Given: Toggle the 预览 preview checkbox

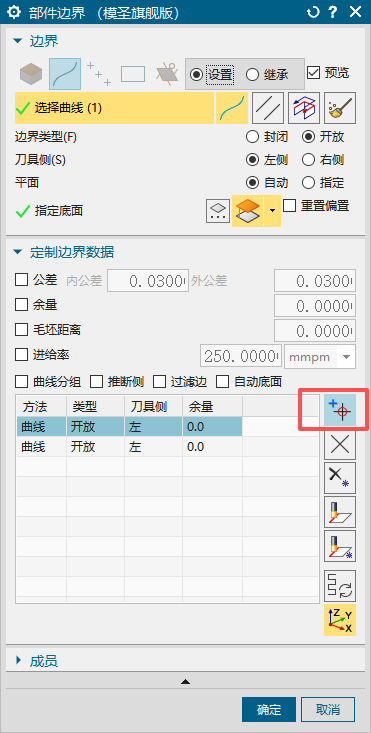Looking at the screenshot, I should 328,72.
